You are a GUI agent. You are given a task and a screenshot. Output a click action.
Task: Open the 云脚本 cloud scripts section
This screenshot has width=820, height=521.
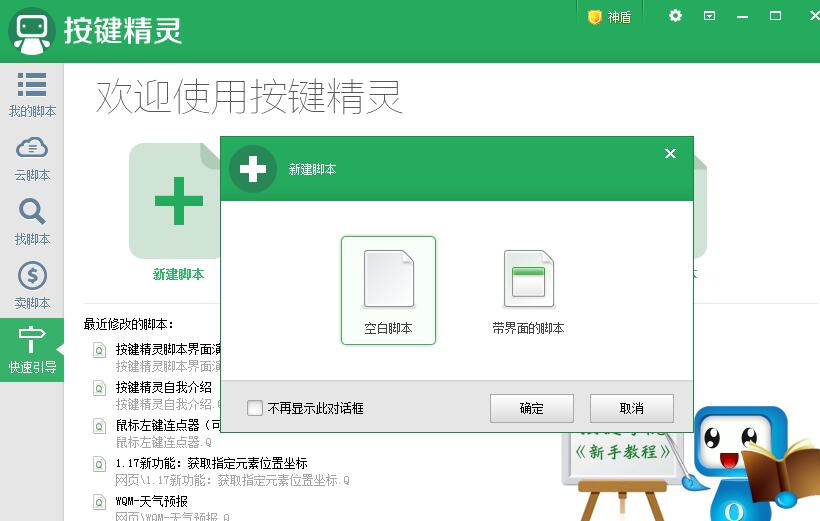pyautogui.click(x=32, y=160)
